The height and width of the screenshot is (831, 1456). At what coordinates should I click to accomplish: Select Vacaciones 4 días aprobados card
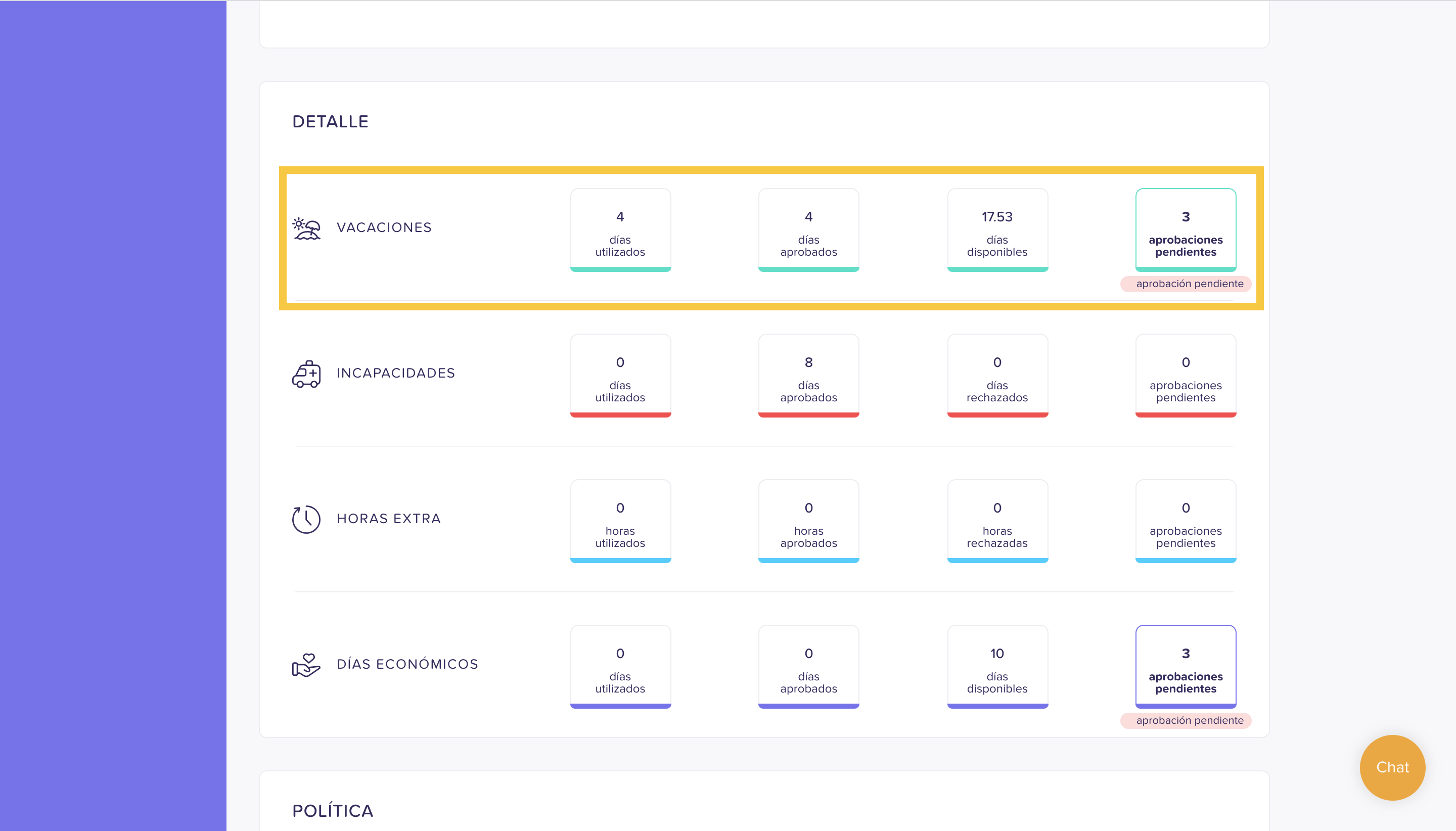809,230
